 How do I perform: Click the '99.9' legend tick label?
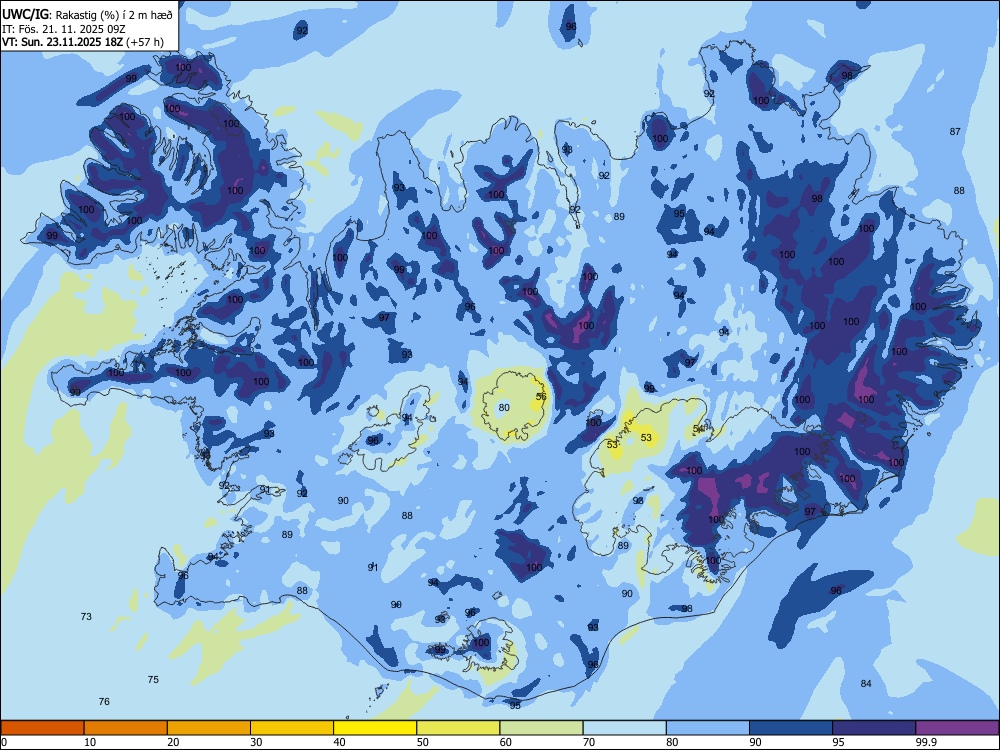pos(925,742)
